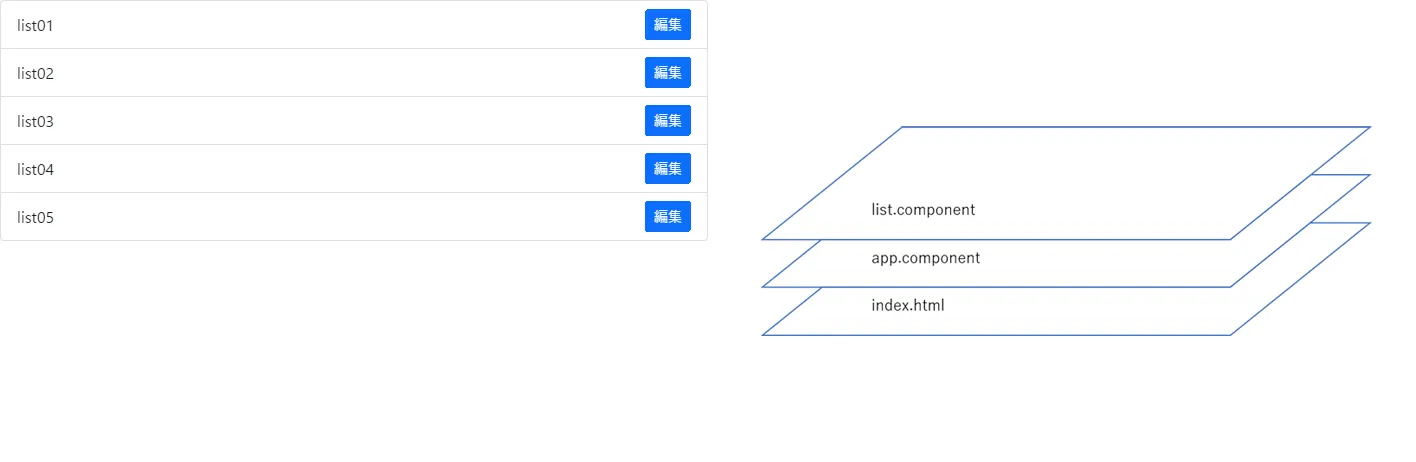Select the 編集 button beside list05
The height and width of the screenshot is (462, 1416).
(x=667, y=216)
